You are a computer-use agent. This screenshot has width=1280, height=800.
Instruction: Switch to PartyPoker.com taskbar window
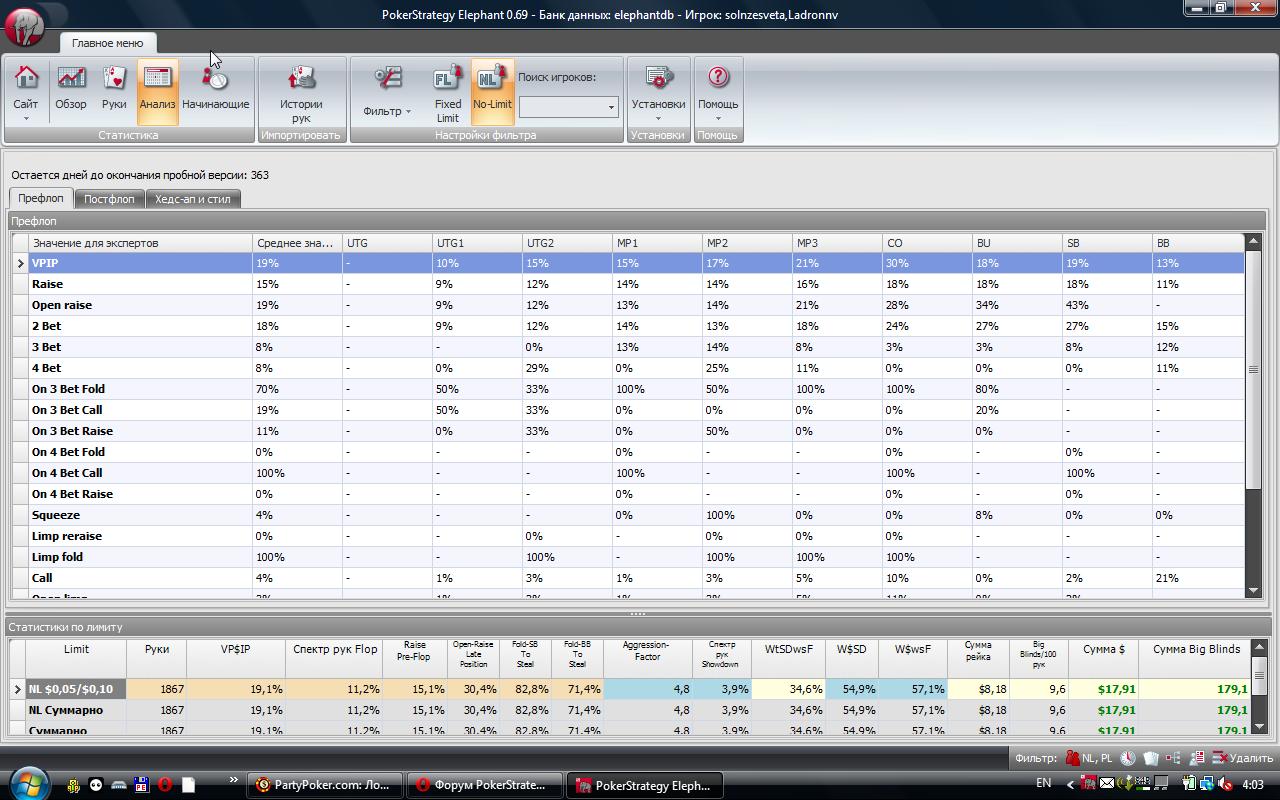point(325,785)
